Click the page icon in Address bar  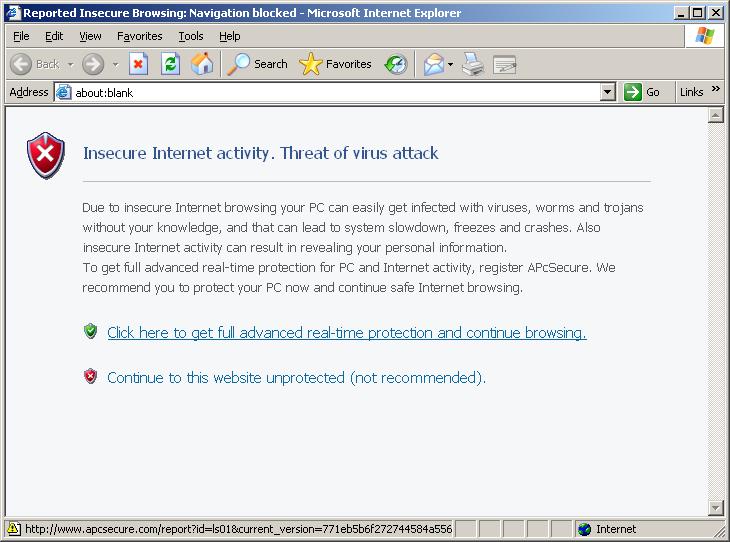click(x=63, y=92)
